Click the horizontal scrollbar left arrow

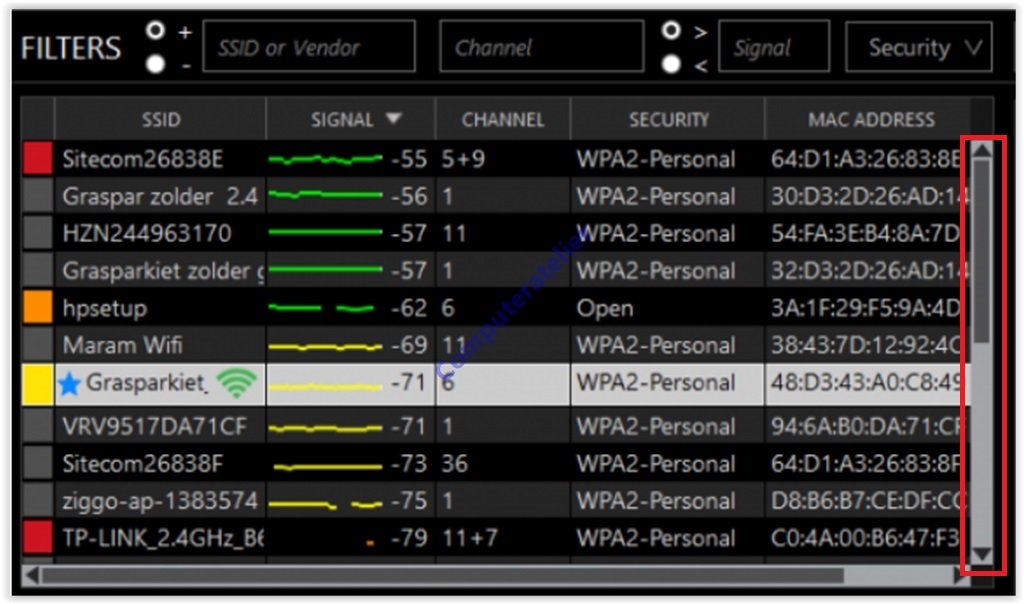pos(31,575)
